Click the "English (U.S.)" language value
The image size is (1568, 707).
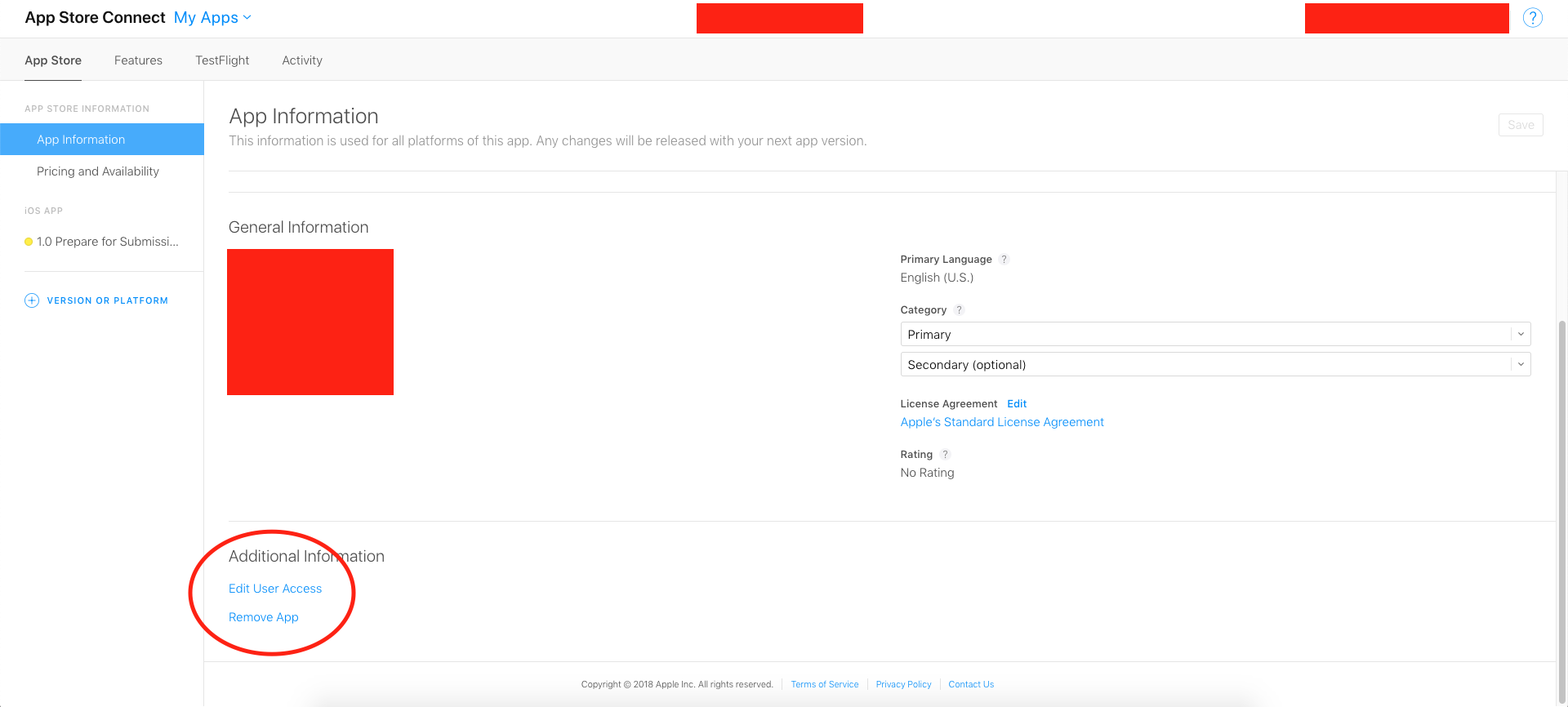point(937,278)
